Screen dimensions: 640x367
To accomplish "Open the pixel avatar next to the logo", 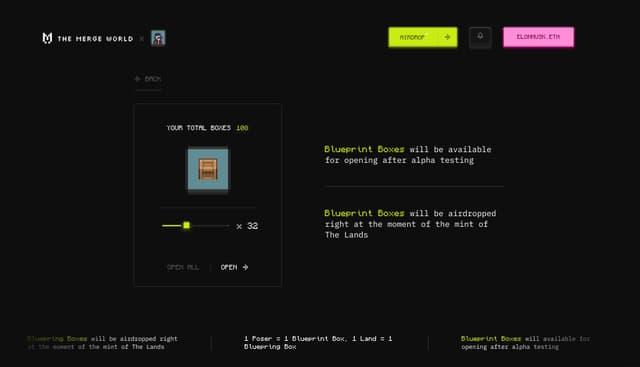I will coord(158,38).
